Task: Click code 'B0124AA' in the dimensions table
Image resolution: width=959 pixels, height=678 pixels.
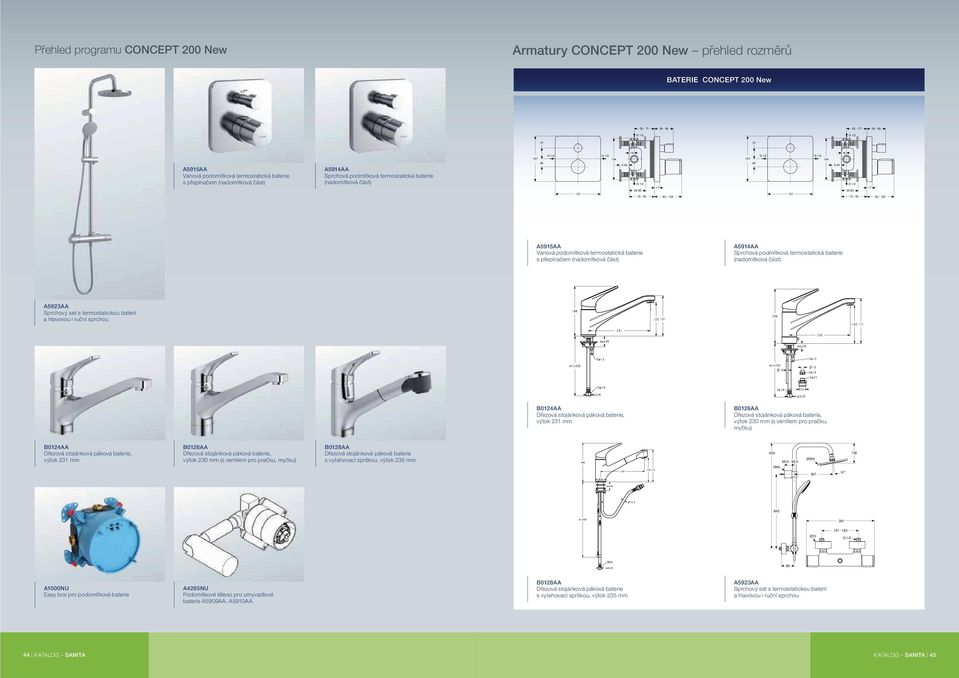Action: [x=549, y=408]
